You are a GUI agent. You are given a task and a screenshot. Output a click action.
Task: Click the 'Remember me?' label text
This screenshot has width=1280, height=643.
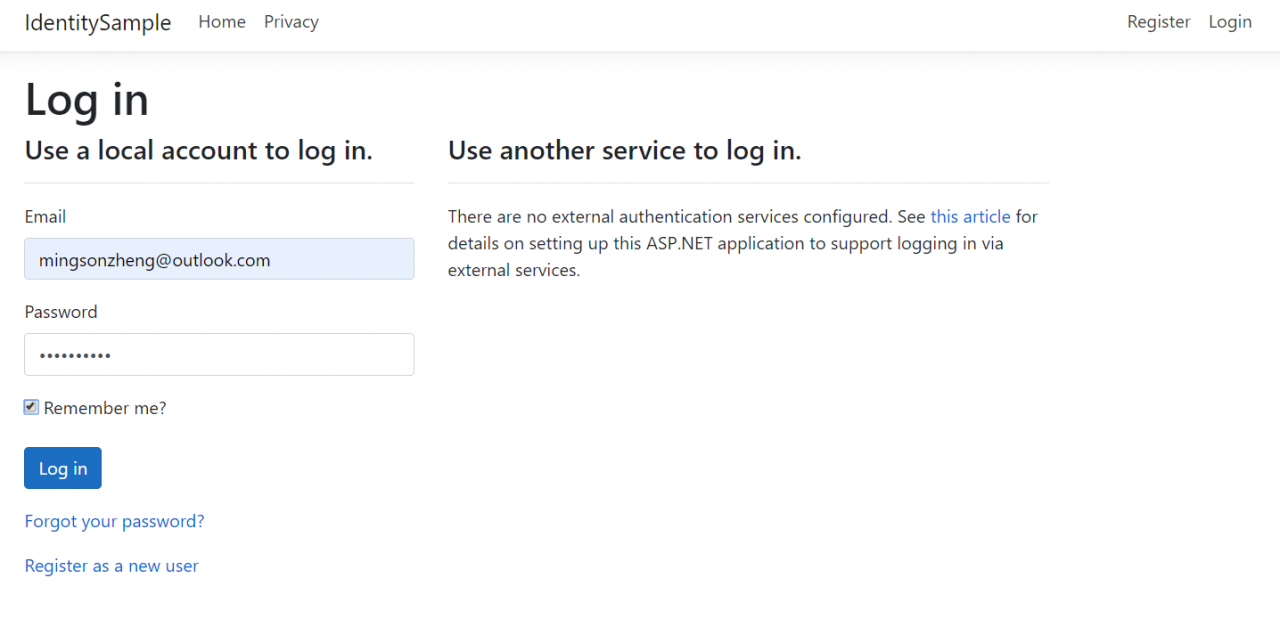coord(105,408)
